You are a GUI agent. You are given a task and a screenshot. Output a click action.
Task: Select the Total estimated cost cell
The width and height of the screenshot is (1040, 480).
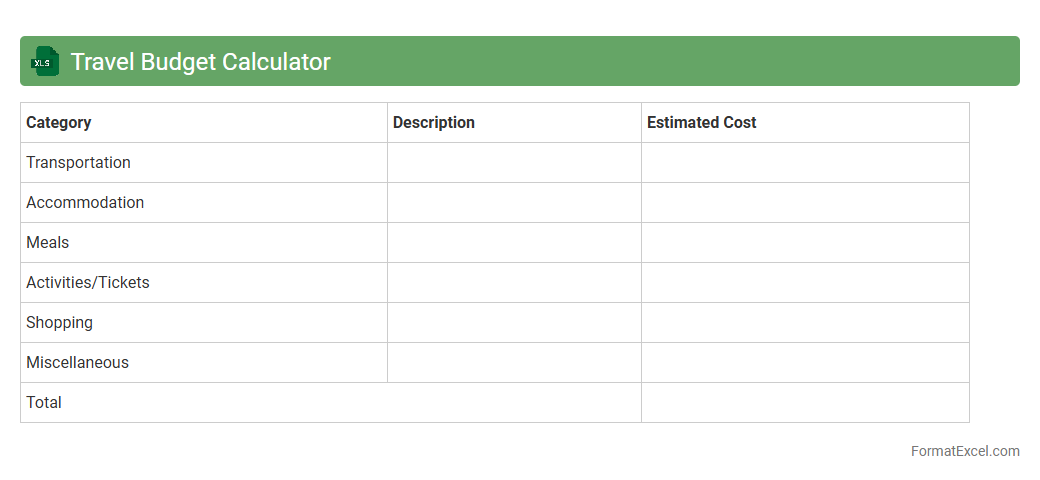(805, 402)
